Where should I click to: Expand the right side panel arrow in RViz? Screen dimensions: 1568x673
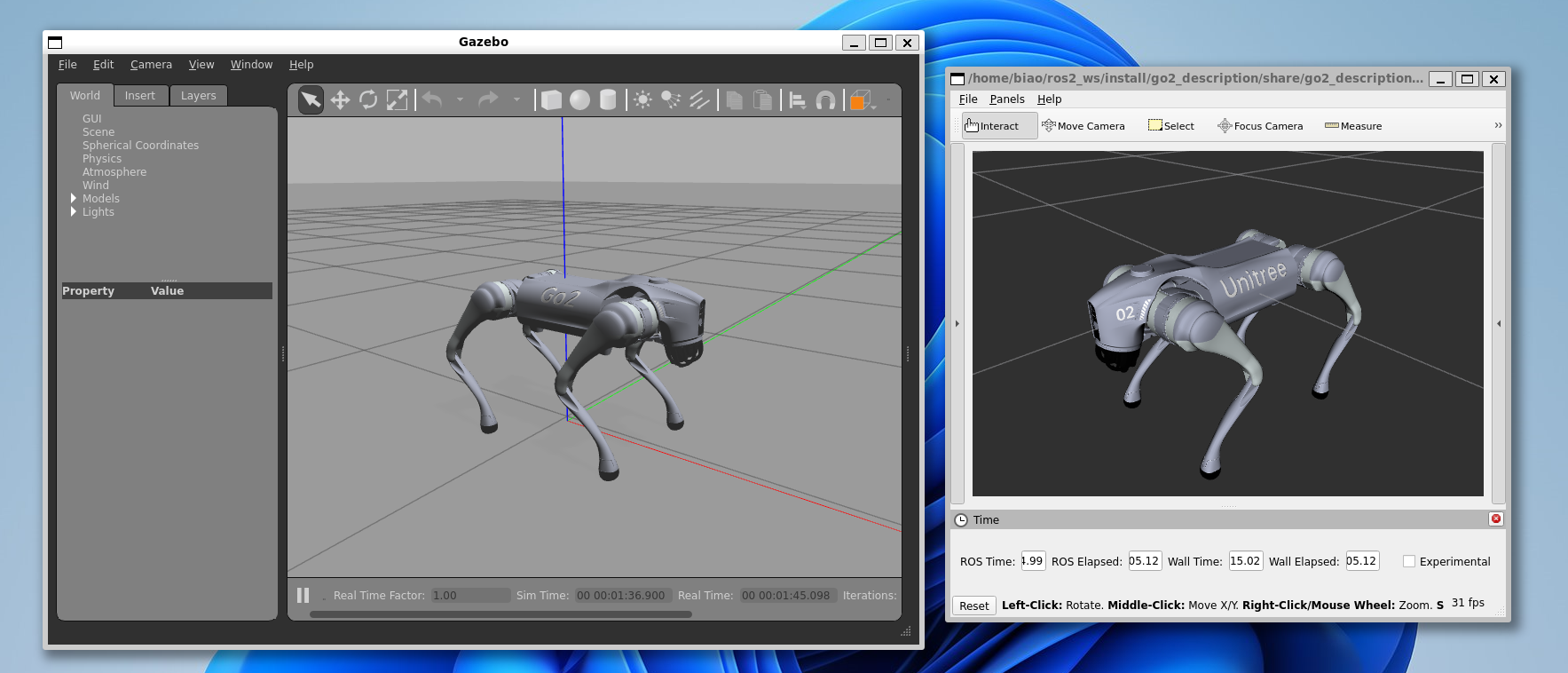(1499, 324)
